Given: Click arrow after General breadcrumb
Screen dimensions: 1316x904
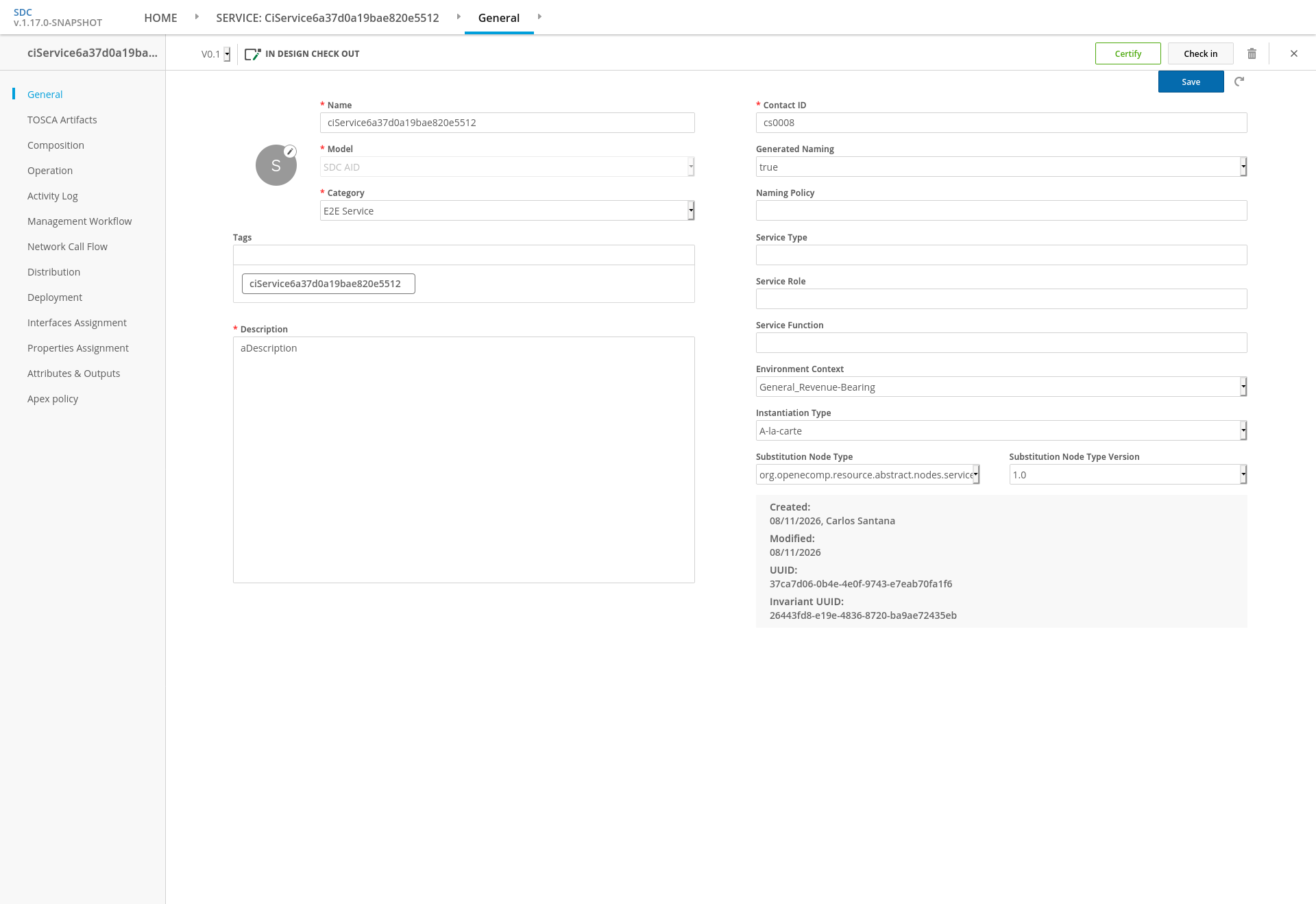Looking at the screenshot, I should [539, 16].
